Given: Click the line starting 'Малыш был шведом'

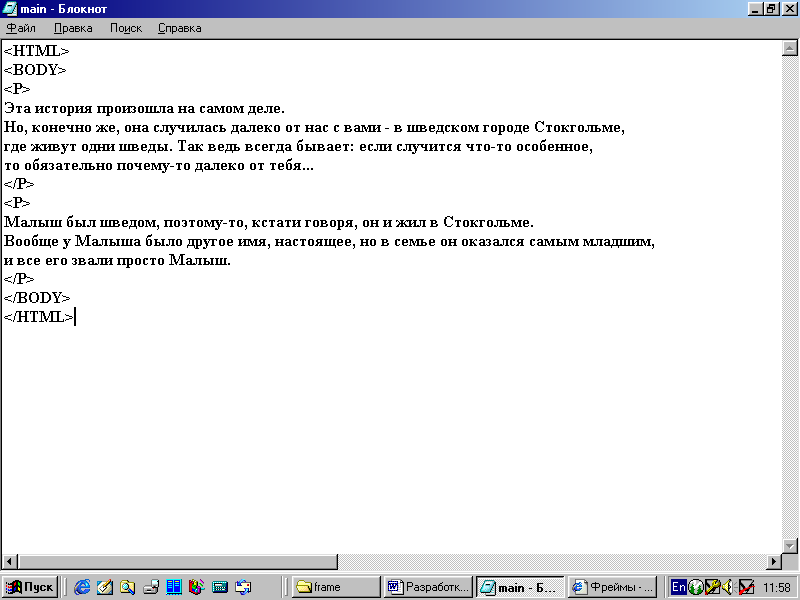Looking at the screenshot, I should coord(269,222).
